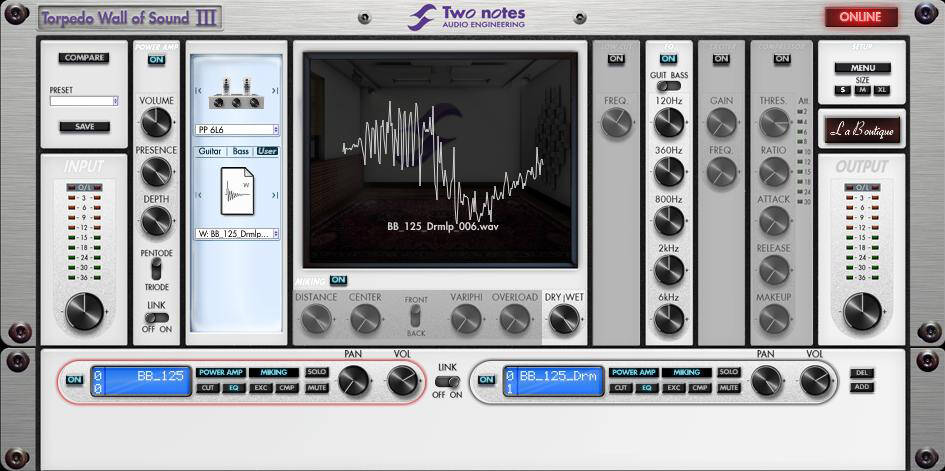Image resolution: width=945 pixels, height=471 pixels.
Task: Go to next power amp model arrow
Action: (275, 91)
